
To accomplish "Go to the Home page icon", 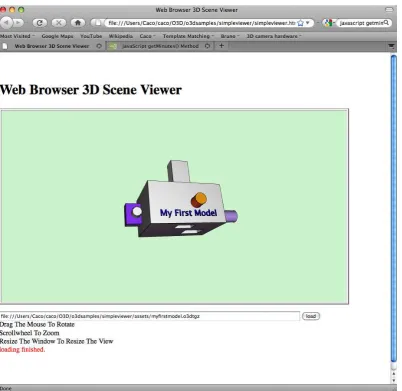I will coord(78,23).
